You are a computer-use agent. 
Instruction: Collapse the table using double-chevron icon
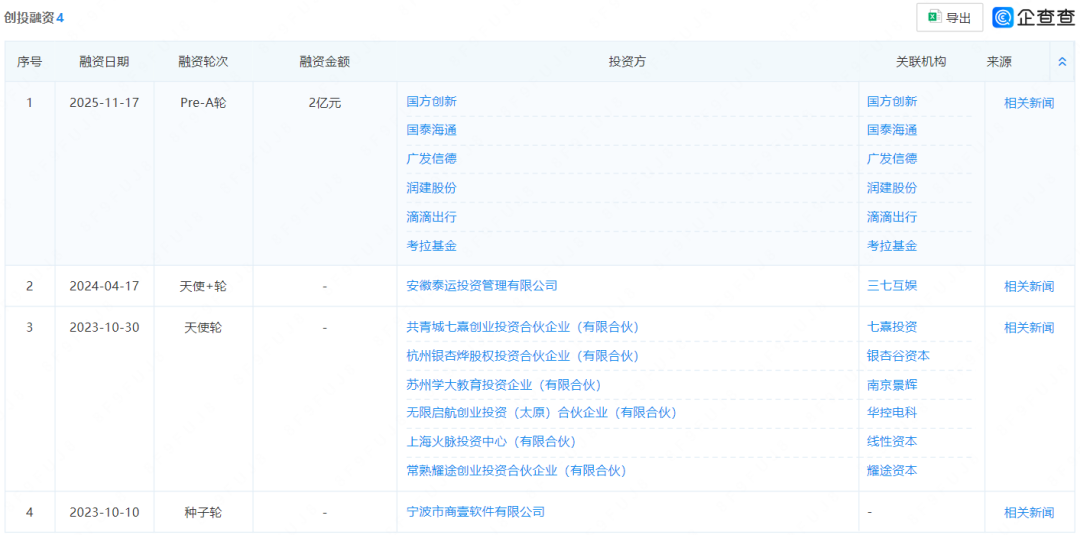[1061, 61]
